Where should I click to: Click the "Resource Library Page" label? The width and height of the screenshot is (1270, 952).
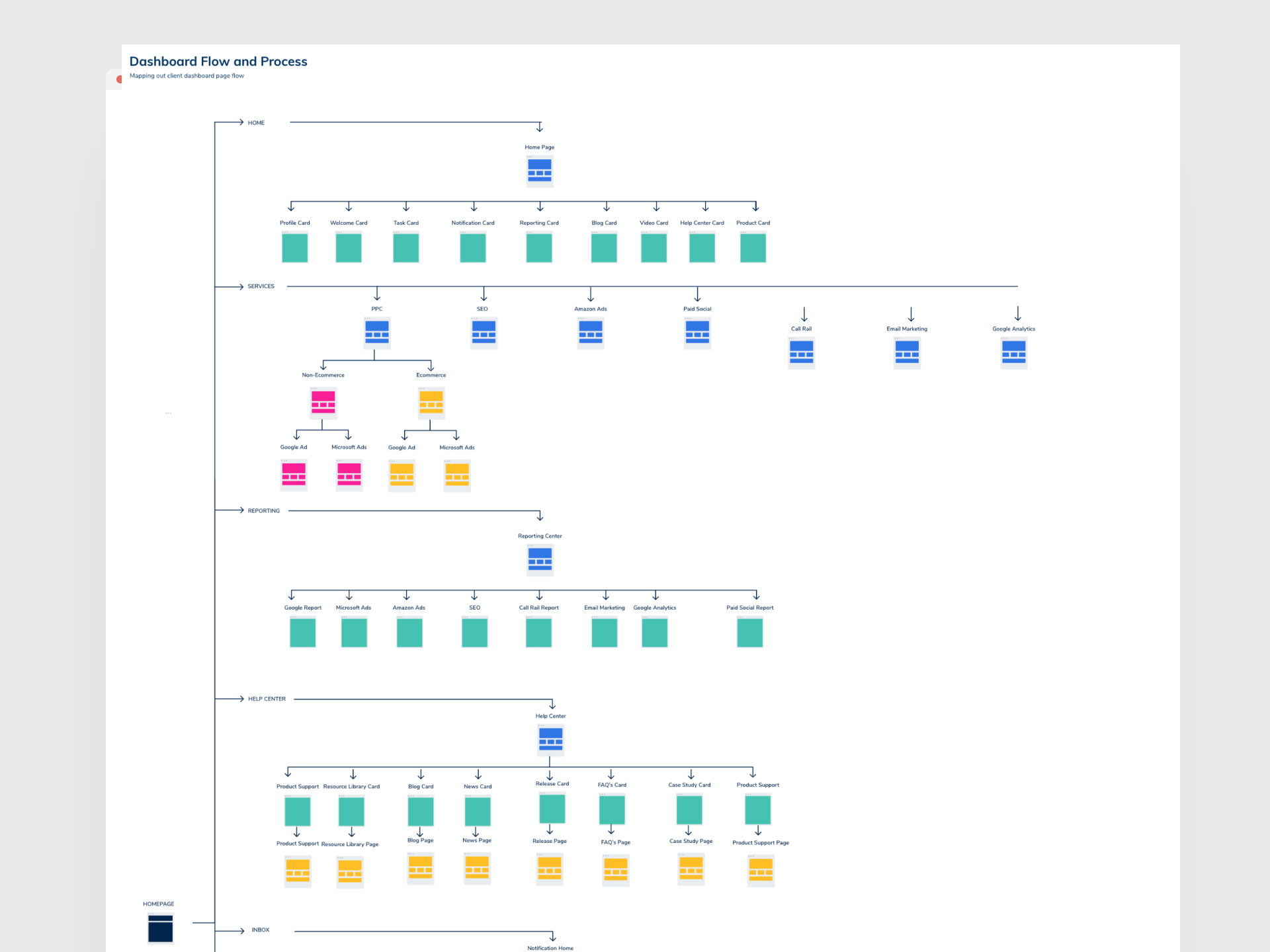point(350,844)
